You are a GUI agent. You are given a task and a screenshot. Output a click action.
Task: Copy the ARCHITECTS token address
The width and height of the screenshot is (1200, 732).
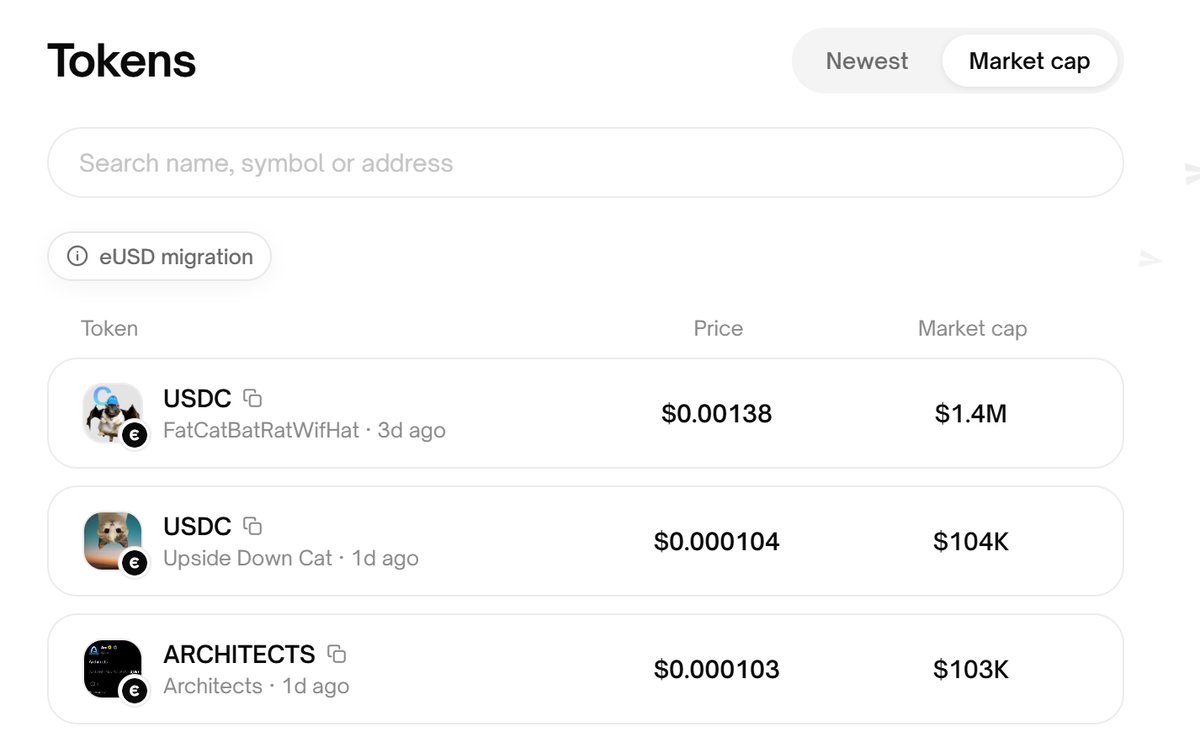tap(337, 654)
